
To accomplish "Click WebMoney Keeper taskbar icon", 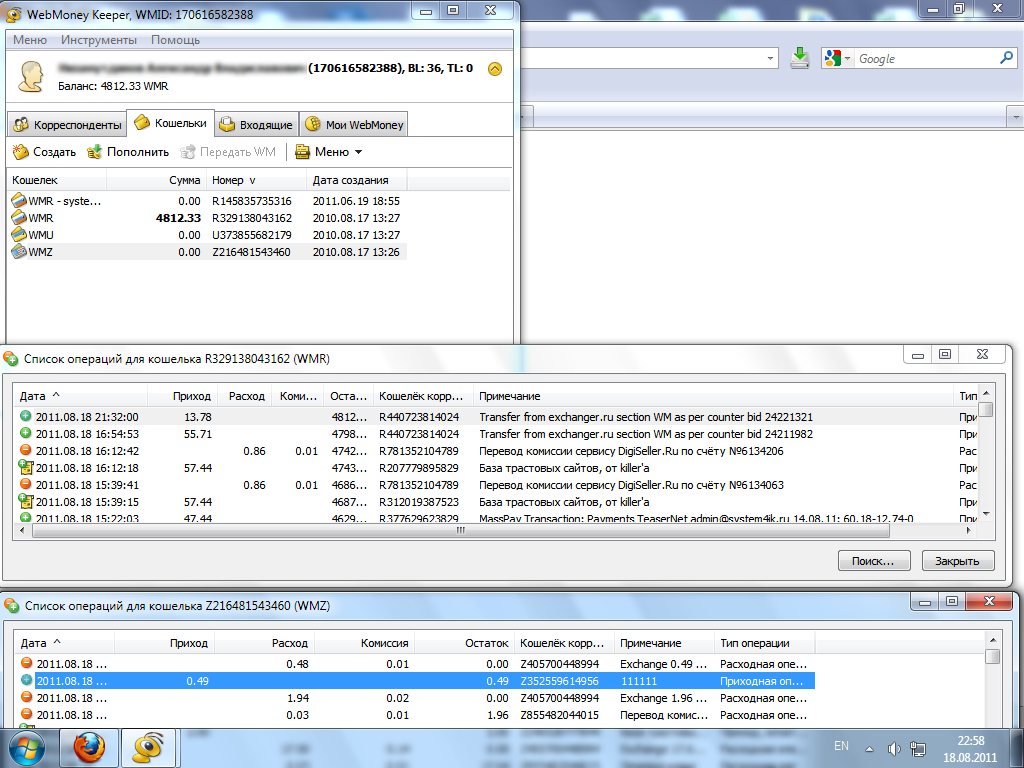I will [x=148, y=746].
